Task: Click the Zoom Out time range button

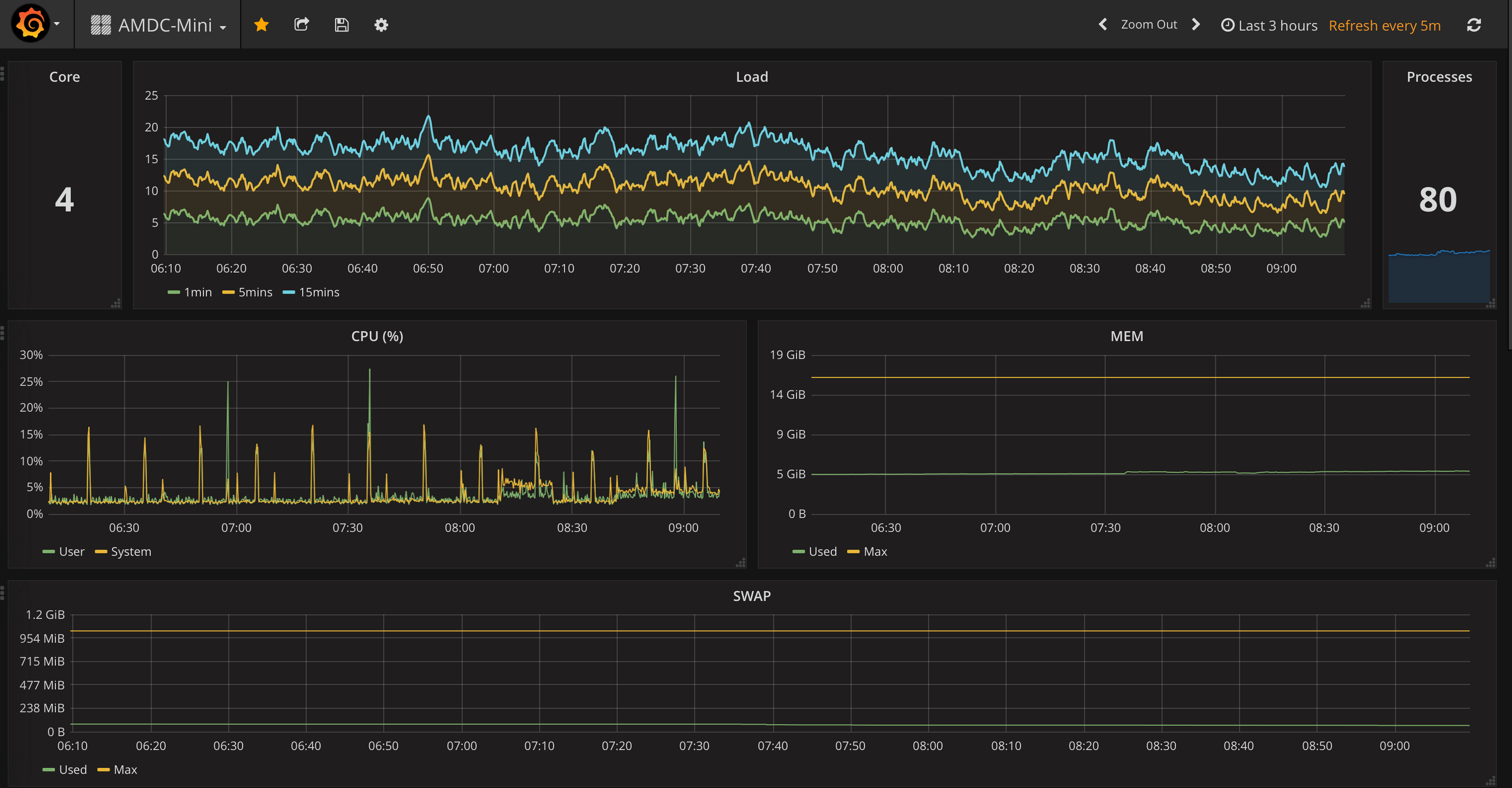Action: point(1149,25)
